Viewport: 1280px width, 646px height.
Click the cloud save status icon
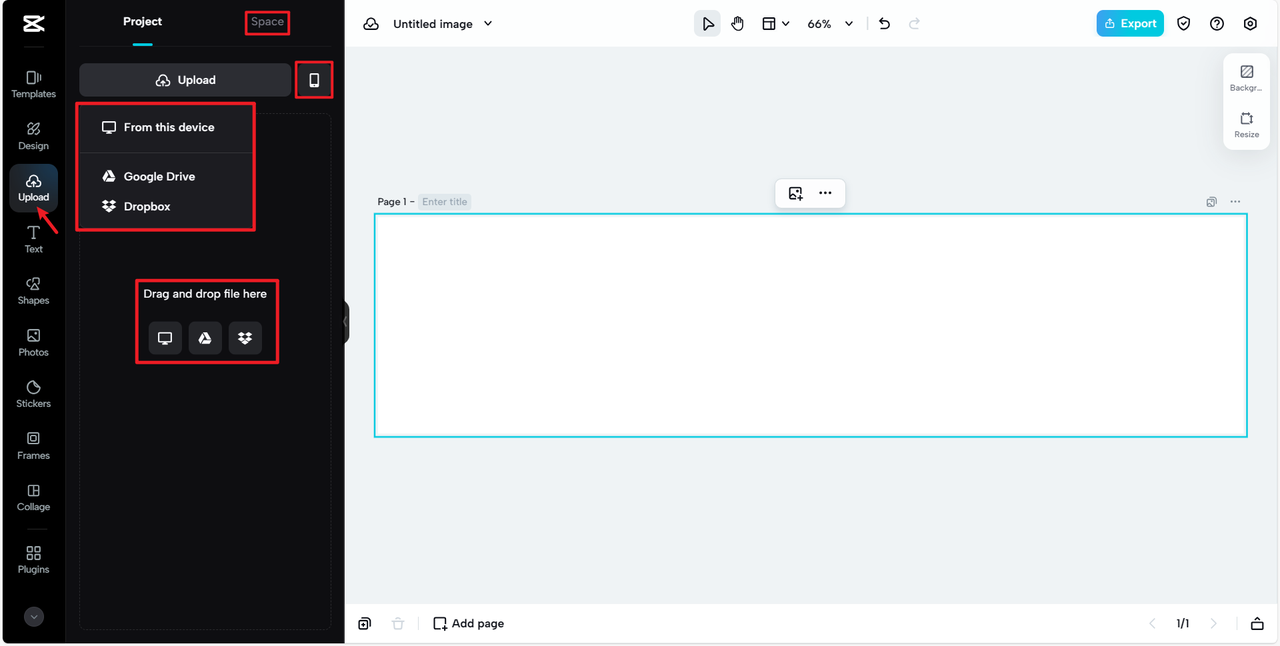click(371, 24)
